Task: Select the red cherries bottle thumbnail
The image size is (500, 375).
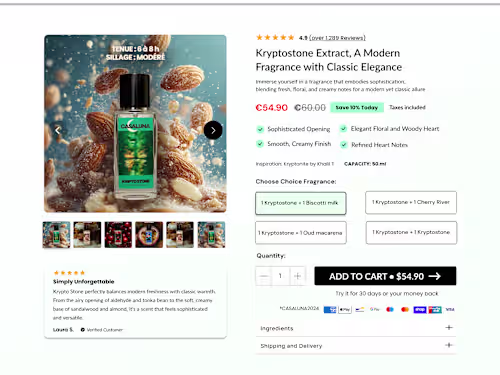Action: [x=118, y=235]
